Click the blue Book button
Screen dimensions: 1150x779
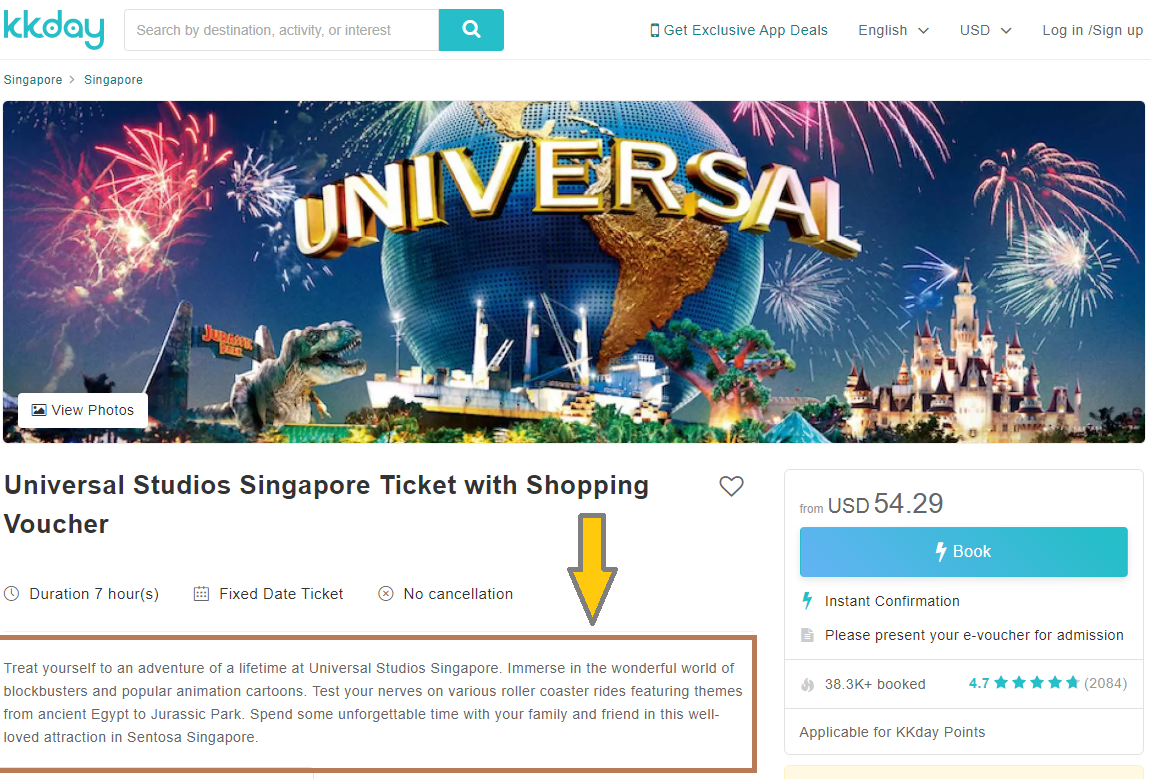click(x=964, y=552)
